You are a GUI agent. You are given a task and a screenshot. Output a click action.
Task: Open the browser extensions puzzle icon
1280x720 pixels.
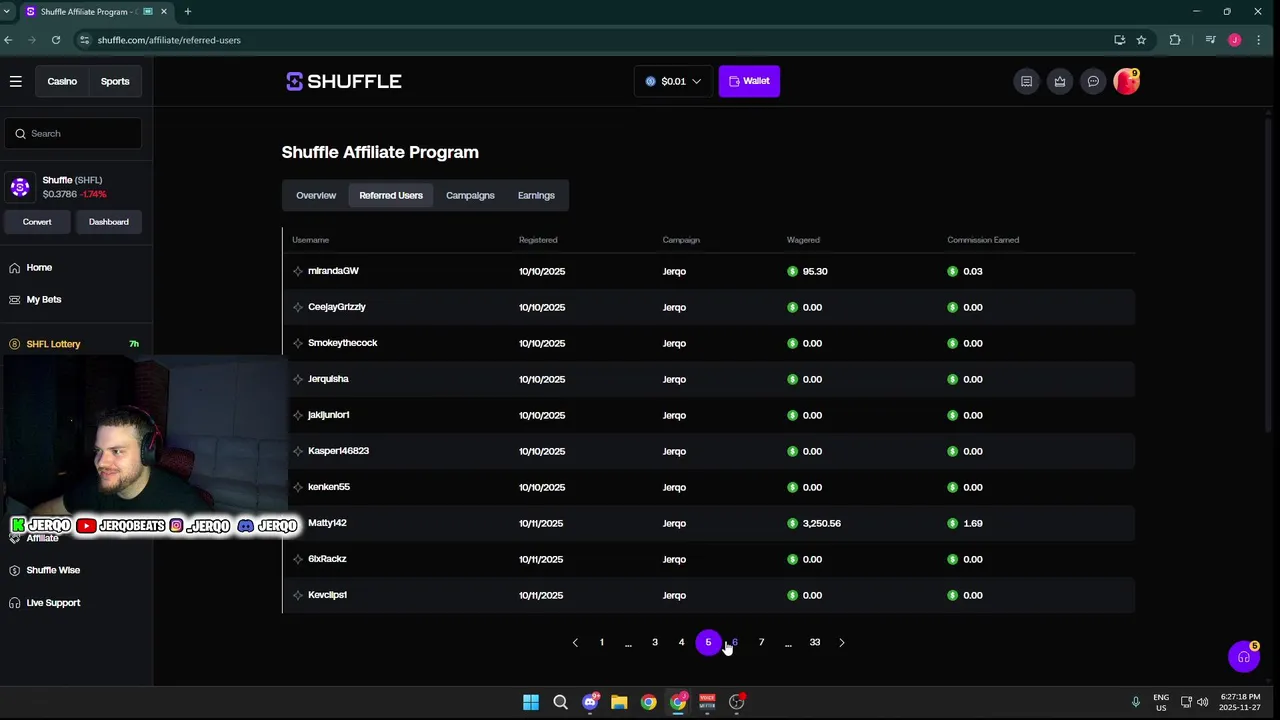coord(1175,40)
